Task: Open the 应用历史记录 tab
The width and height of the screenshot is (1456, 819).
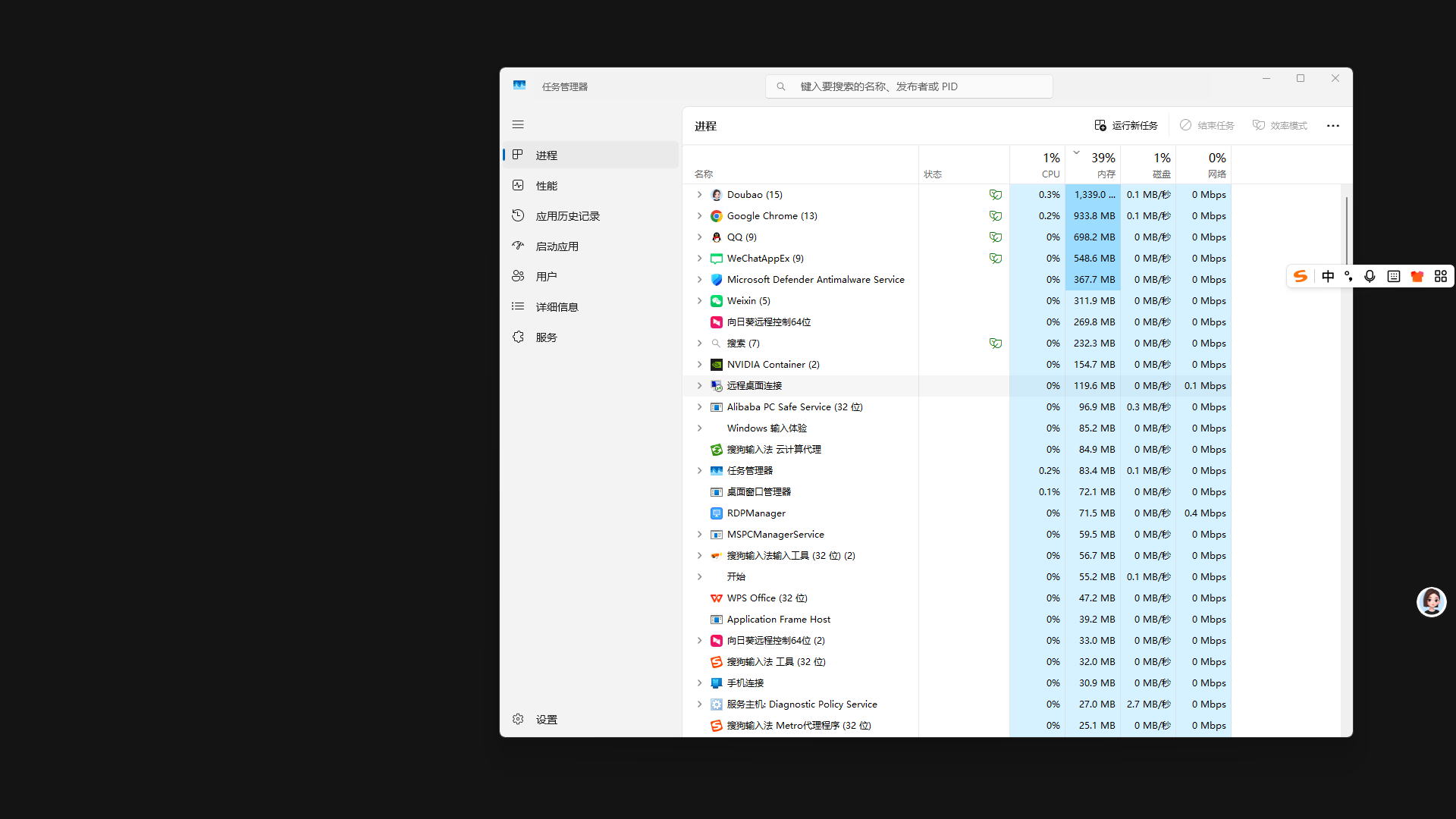Action: click(591, 216)
